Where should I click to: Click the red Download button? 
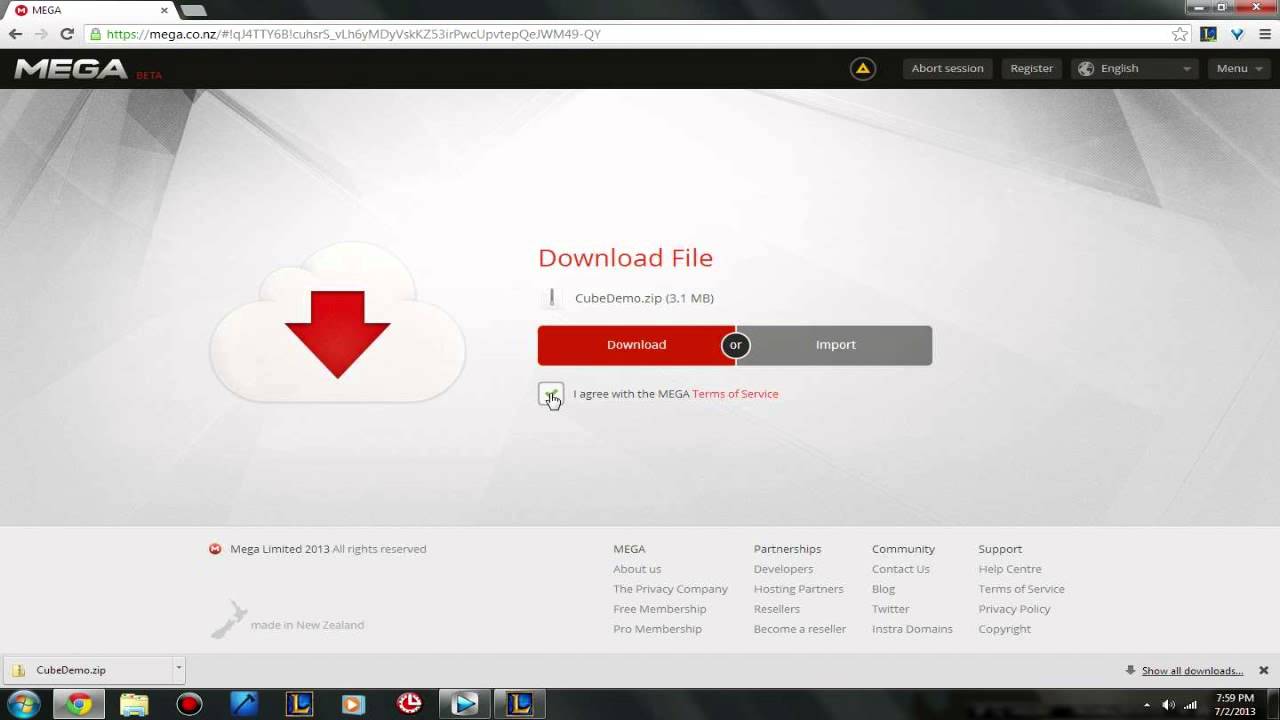(x=636, y=345)
